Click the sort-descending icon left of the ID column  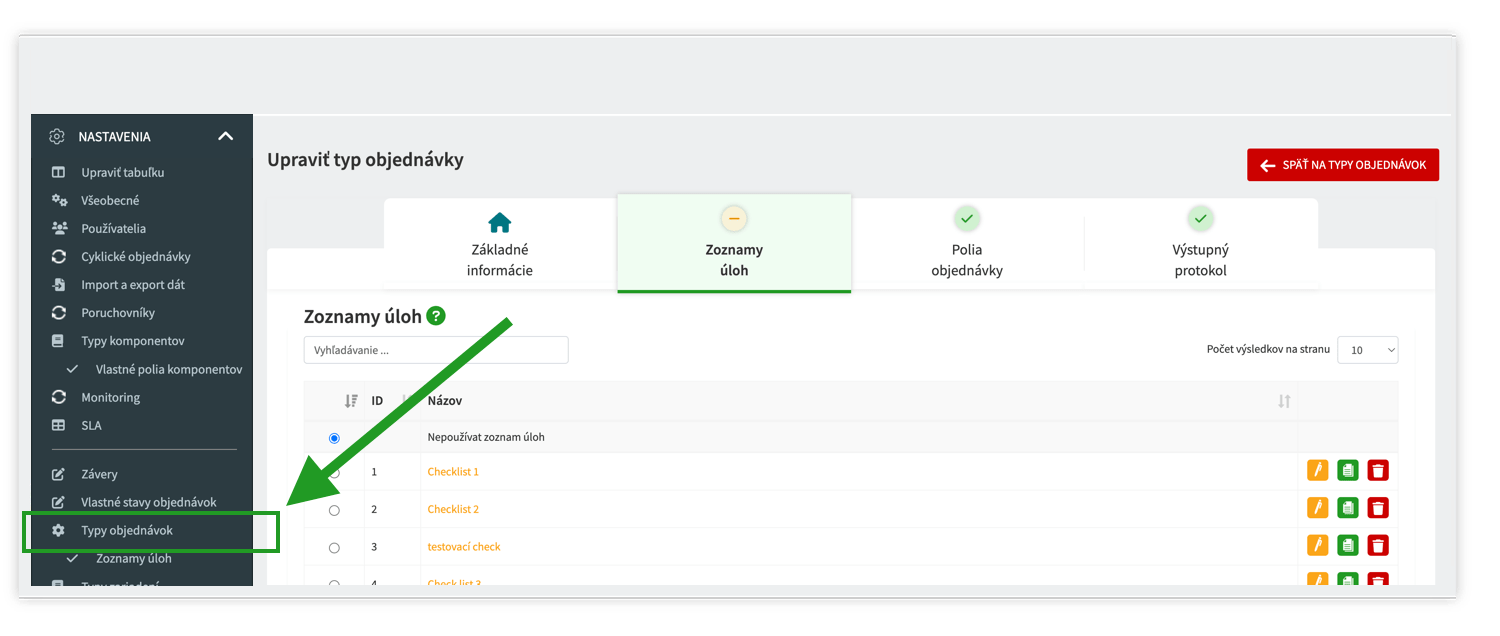pyautogui.click(x=350, y=401)
